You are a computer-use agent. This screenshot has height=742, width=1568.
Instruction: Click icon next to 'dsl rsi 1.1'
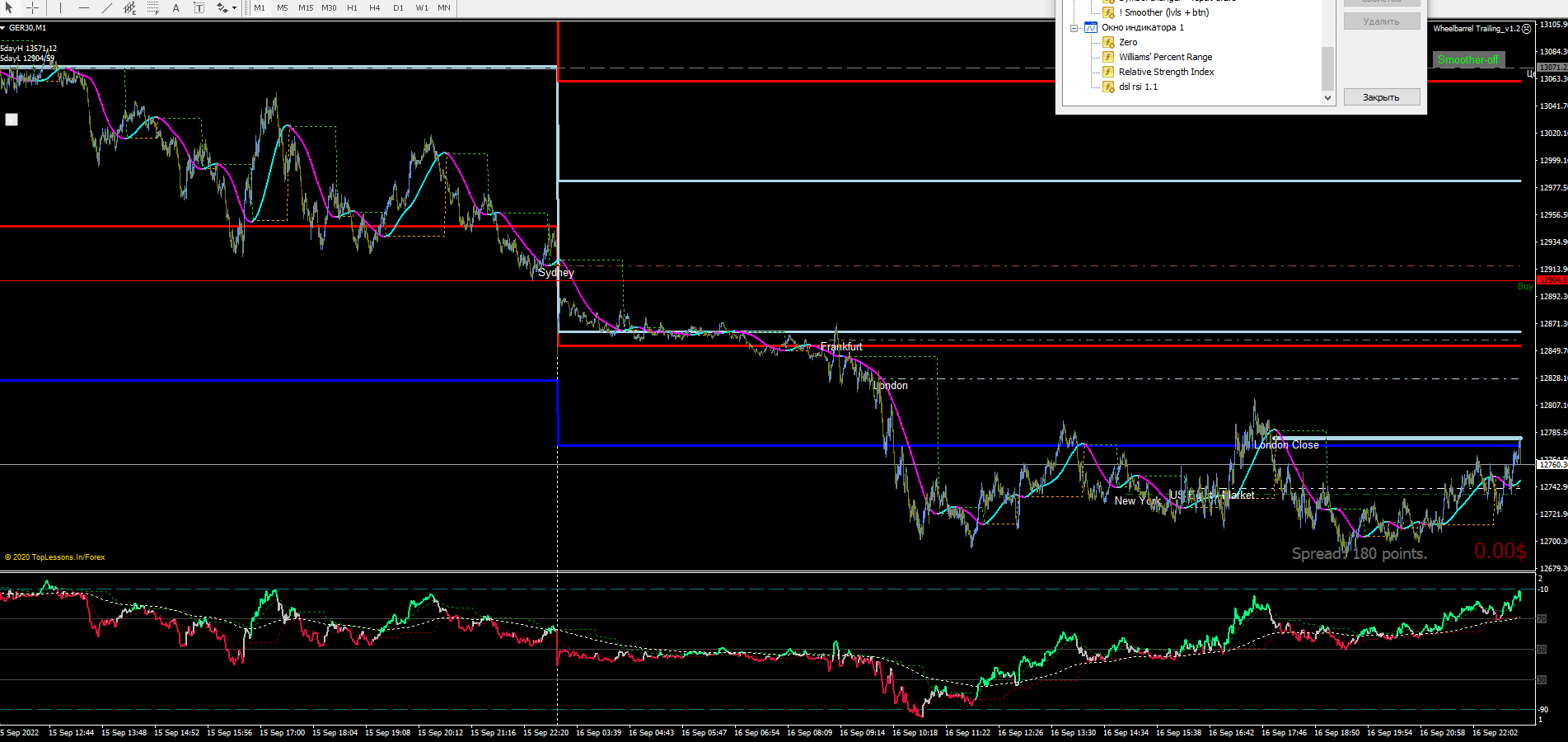(x=1109, y=87)
